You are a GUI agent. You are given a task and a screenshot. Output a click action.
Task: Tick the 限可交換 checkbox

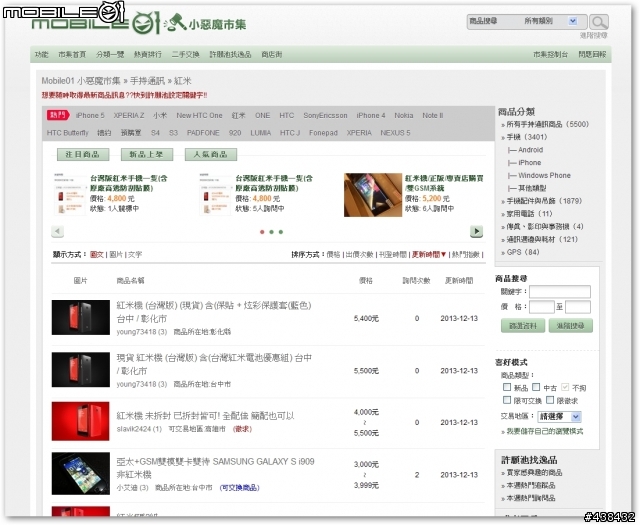pos(507,400)
